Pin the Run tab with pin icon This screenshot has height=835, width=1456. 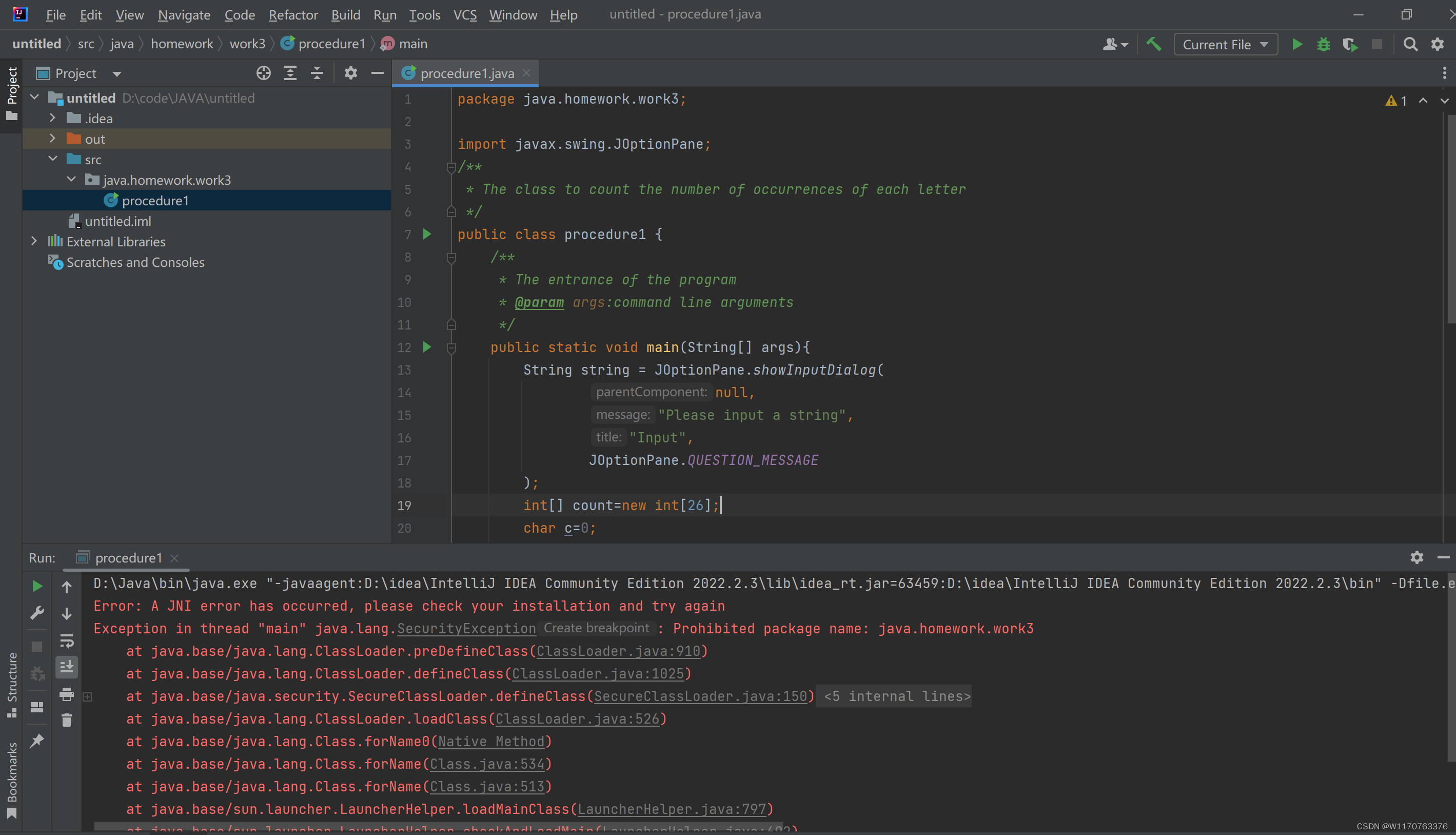pyautogui.click(x=37, y=741)
